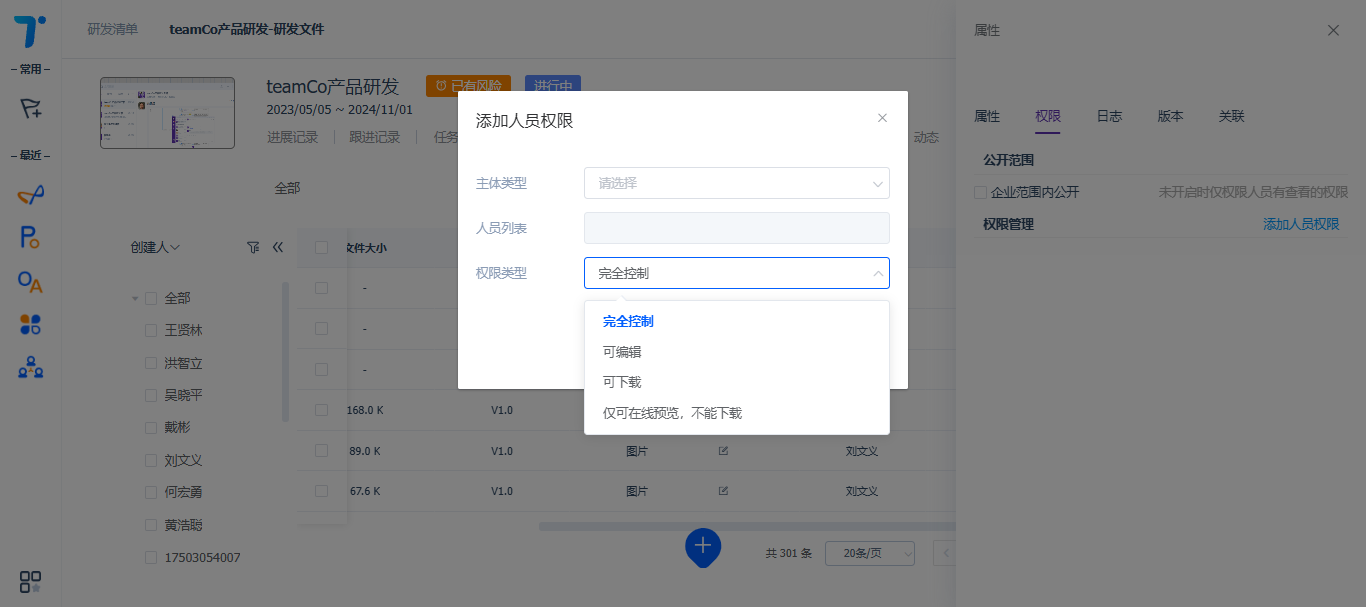Screen dimensions: 1366x607
Task: Select the 67.6 K file row checkbox
Action: [x=321, y=491]
